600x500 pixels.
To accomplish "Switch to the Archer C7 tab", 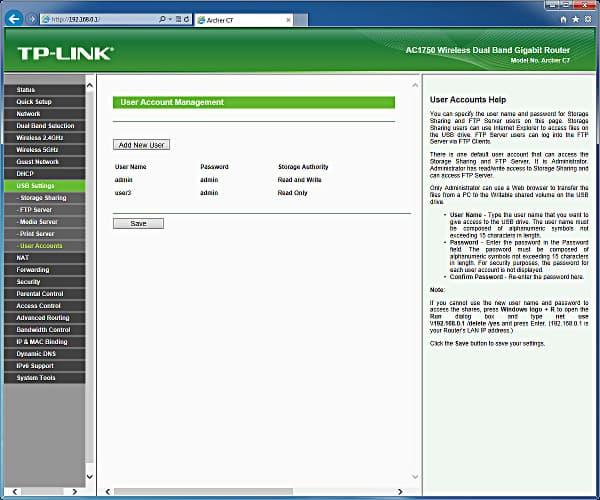I will pos(244,20).
